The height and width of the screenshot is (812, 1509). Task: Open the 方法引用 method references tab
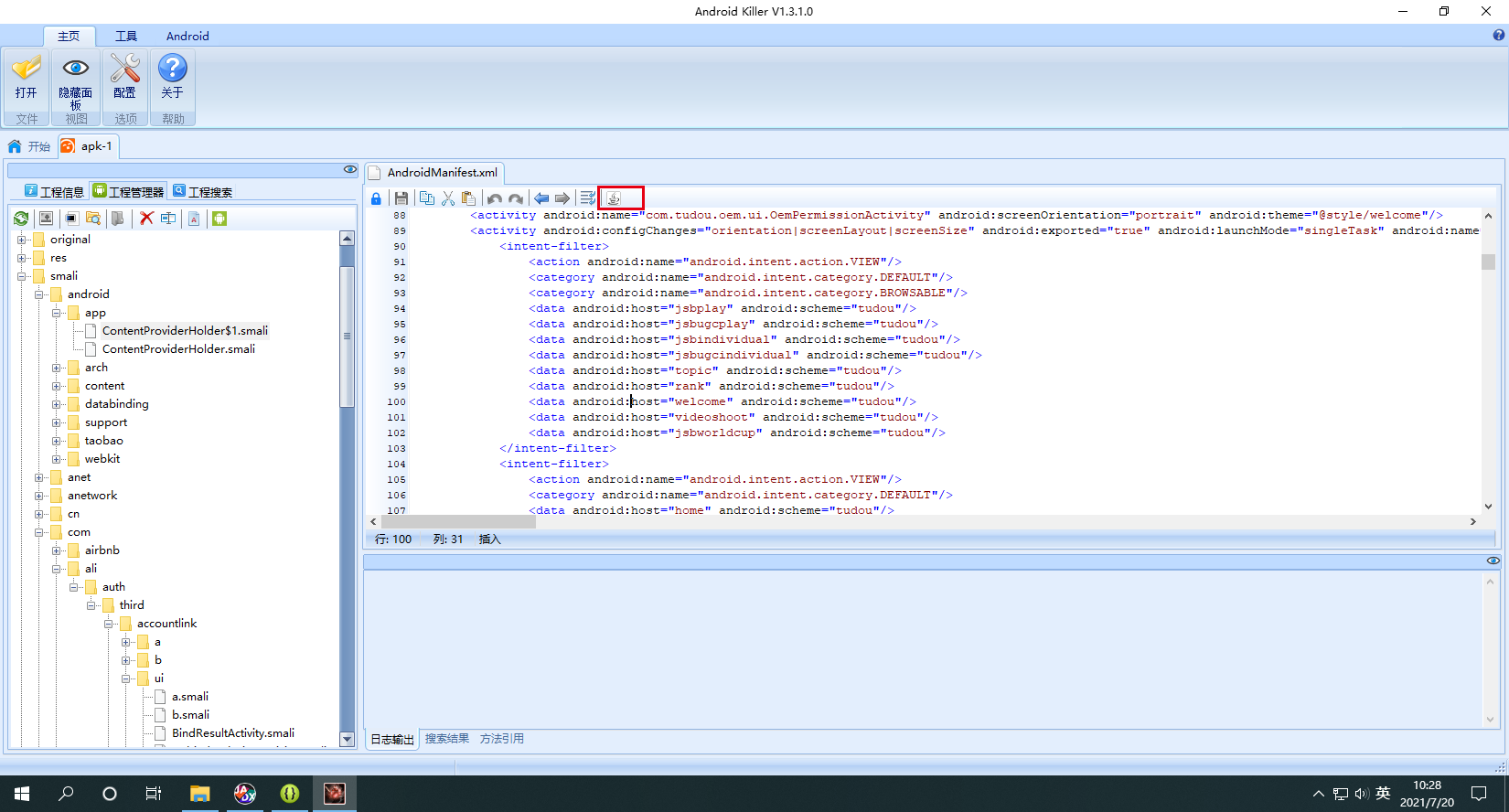pyautogui.click(x=502, y=739)
